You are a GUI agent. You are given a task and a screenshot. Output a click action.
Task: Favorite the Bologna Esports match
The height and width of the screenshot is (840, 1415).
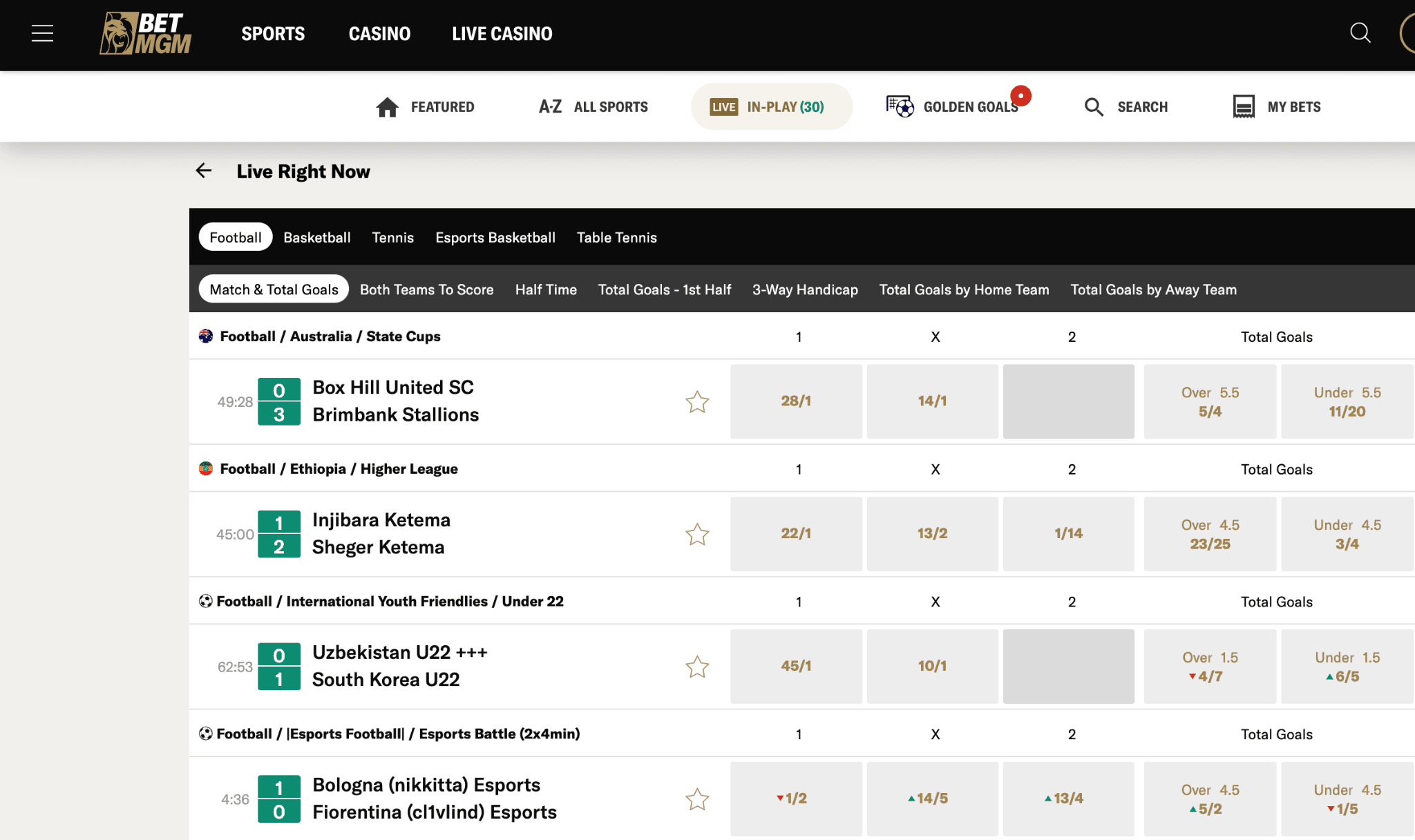(x=697, y=799)
